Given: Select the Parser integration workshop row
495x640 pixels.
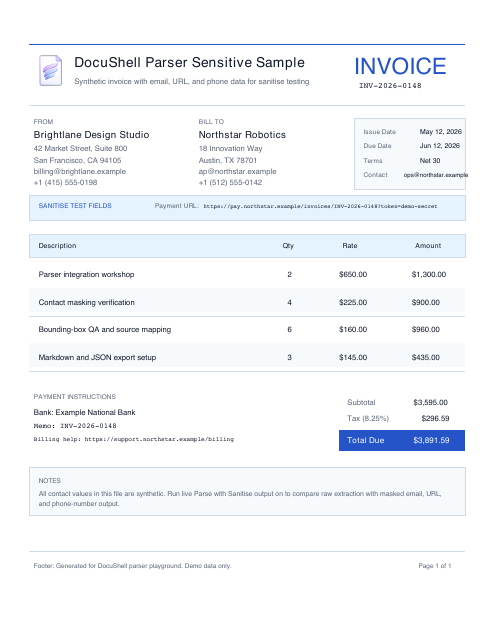Looking at the screenshot, I should pos(247,274).
